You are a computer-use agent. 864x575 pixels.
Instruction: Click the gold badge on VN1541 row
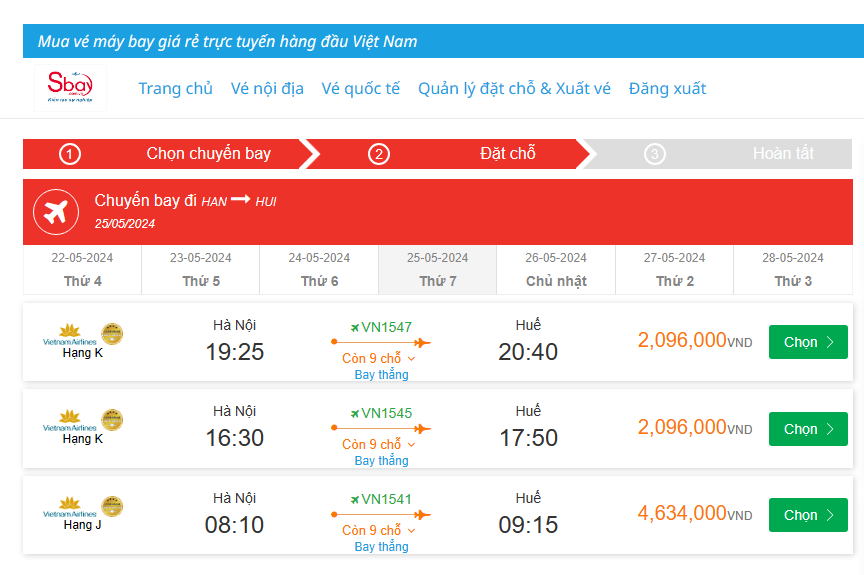point(112,506)
